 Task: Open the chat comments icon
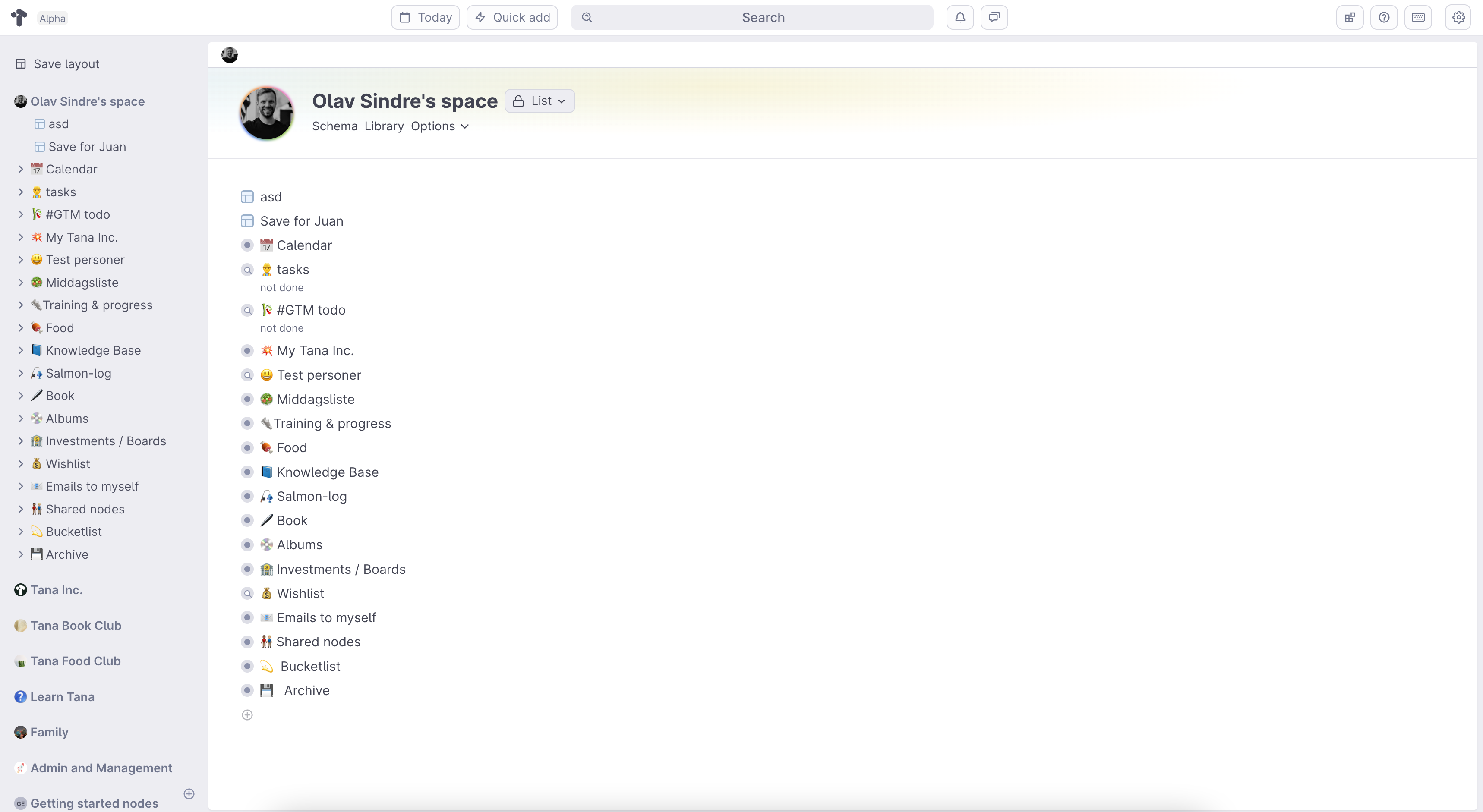click(x=994, y=17)
